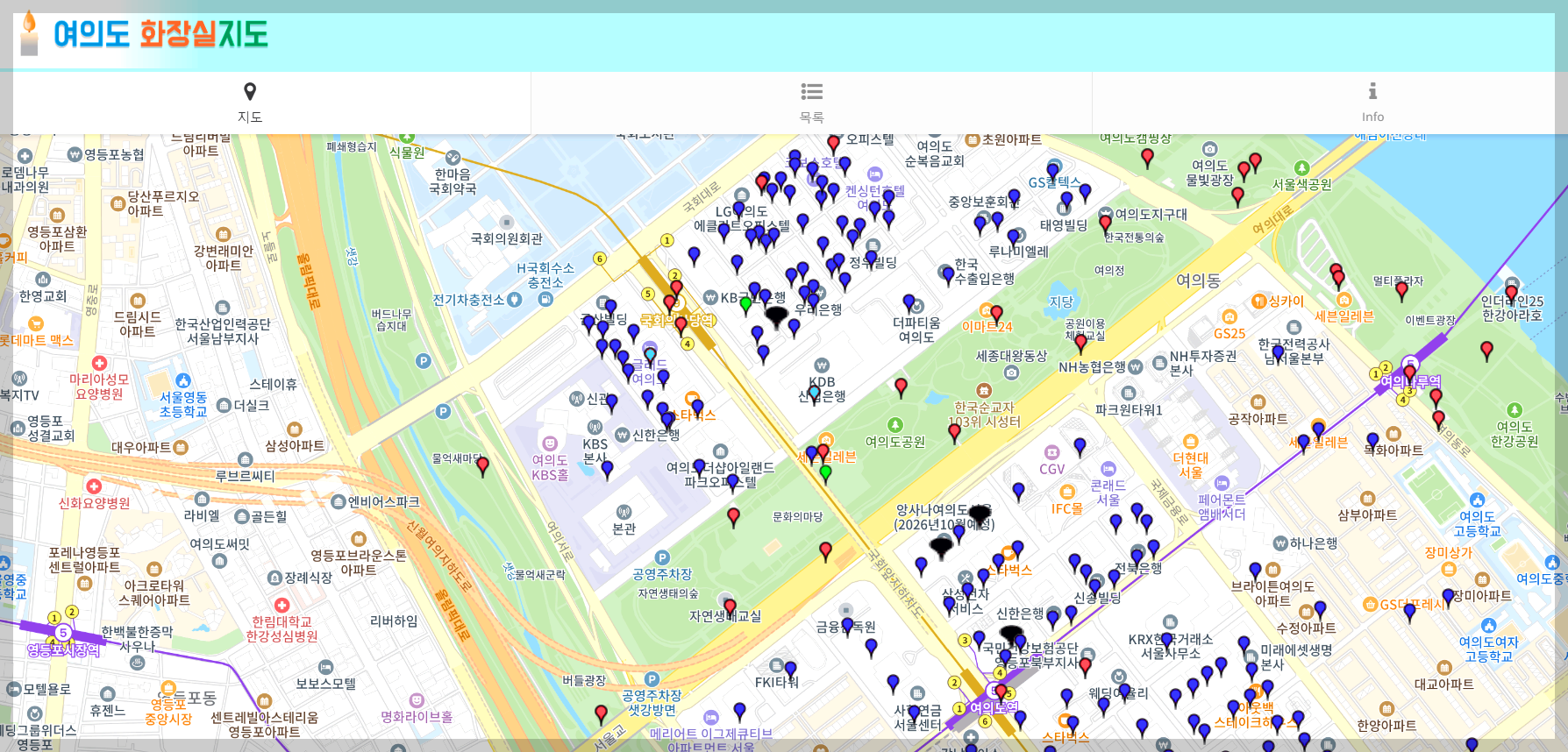
Task: Click blue marker at KBS 본사
Action: (x=607, y=469)
